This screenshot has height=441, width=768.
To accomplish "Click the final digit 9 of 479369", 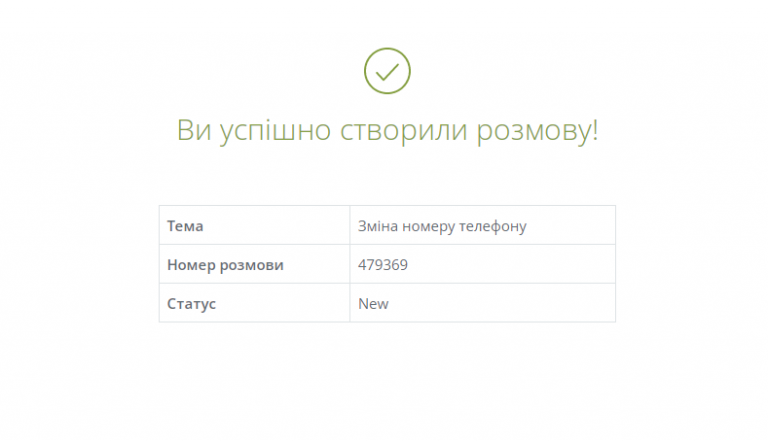I will pyautogui.click(x=404, y=265).
